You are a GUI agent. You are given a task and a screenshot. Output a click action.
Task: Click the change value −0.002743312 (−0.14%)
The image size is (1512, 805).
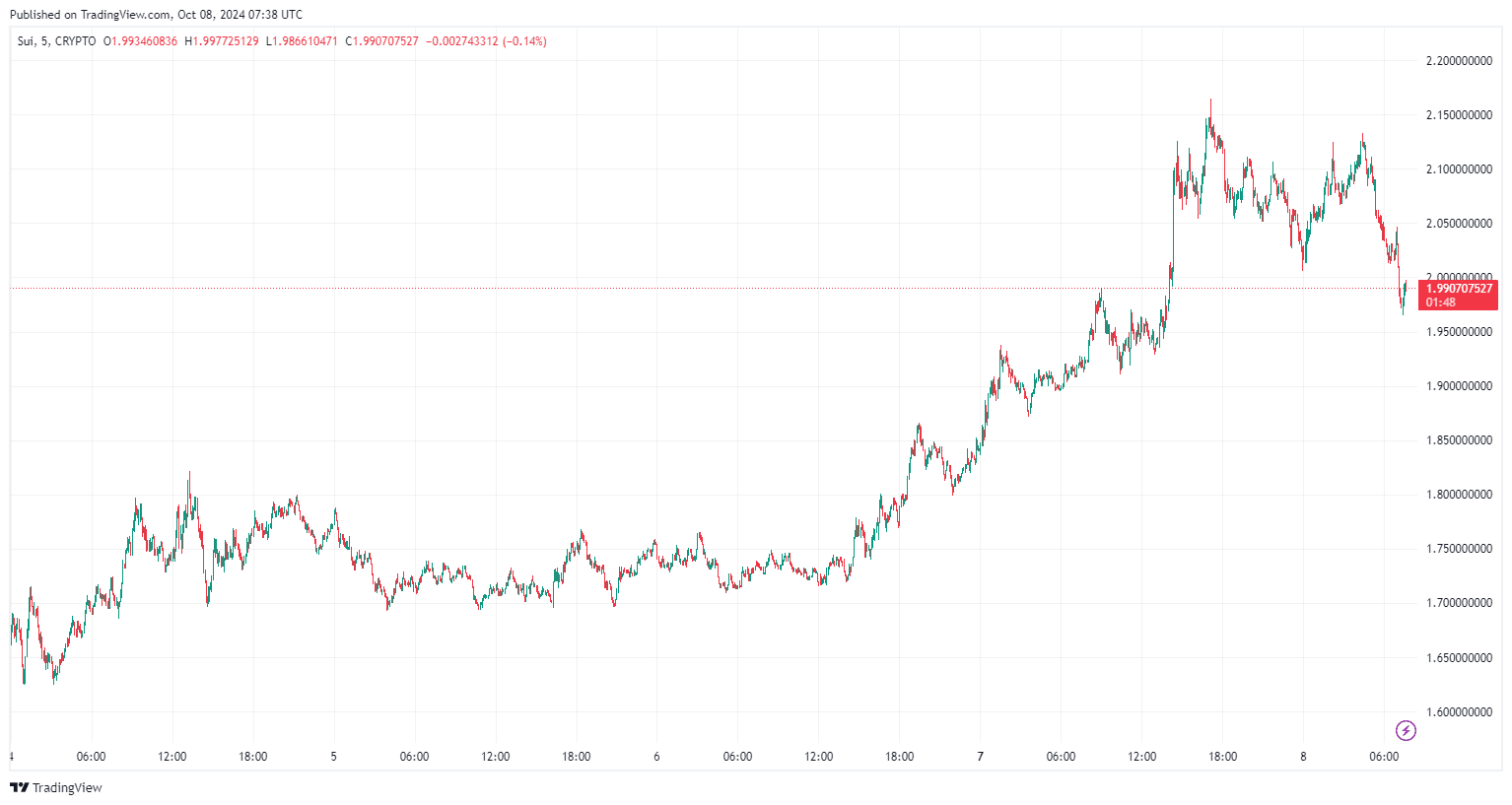pos(486,41)
